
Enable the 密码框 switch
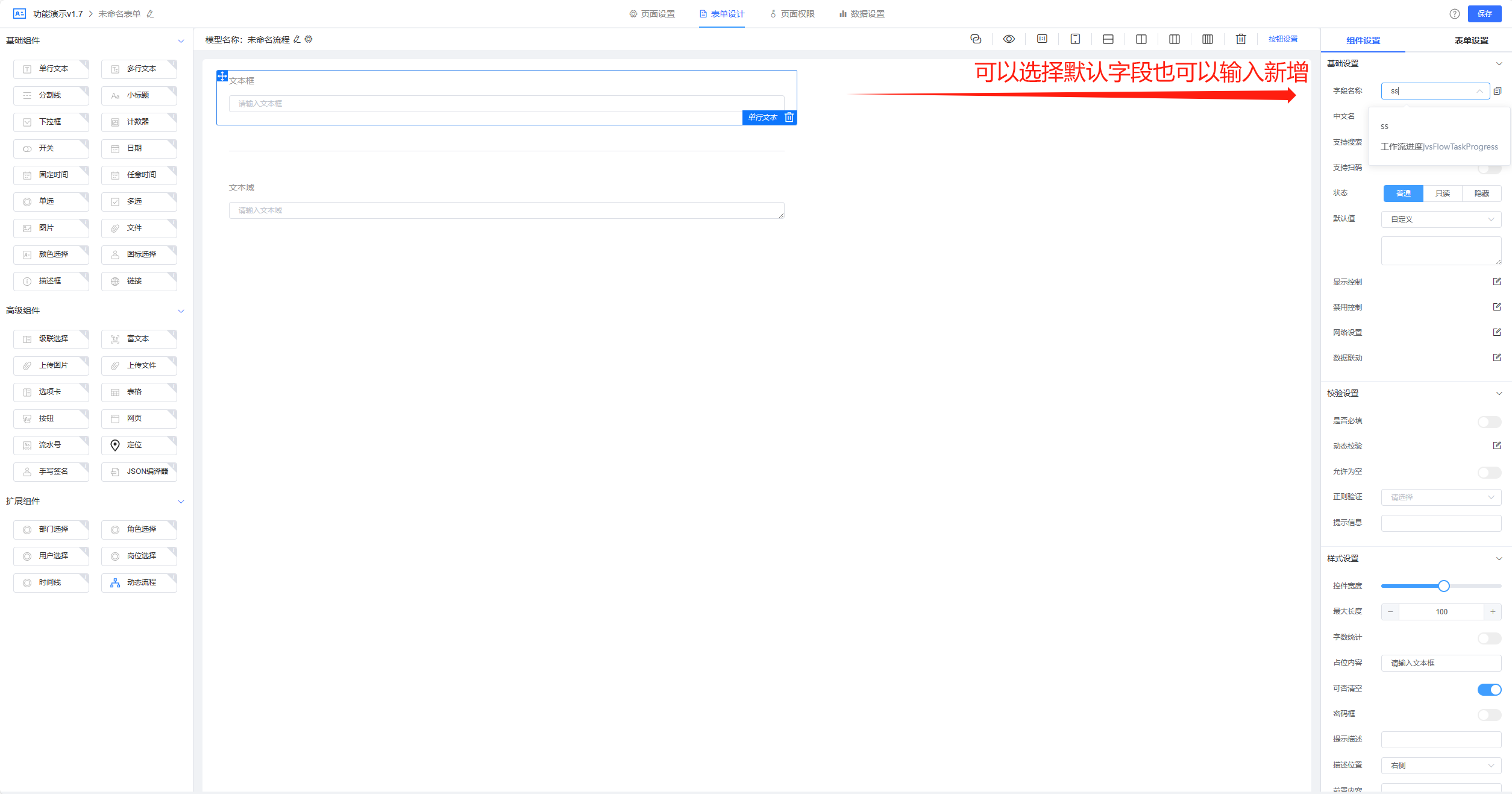[x=1489, y=714]
